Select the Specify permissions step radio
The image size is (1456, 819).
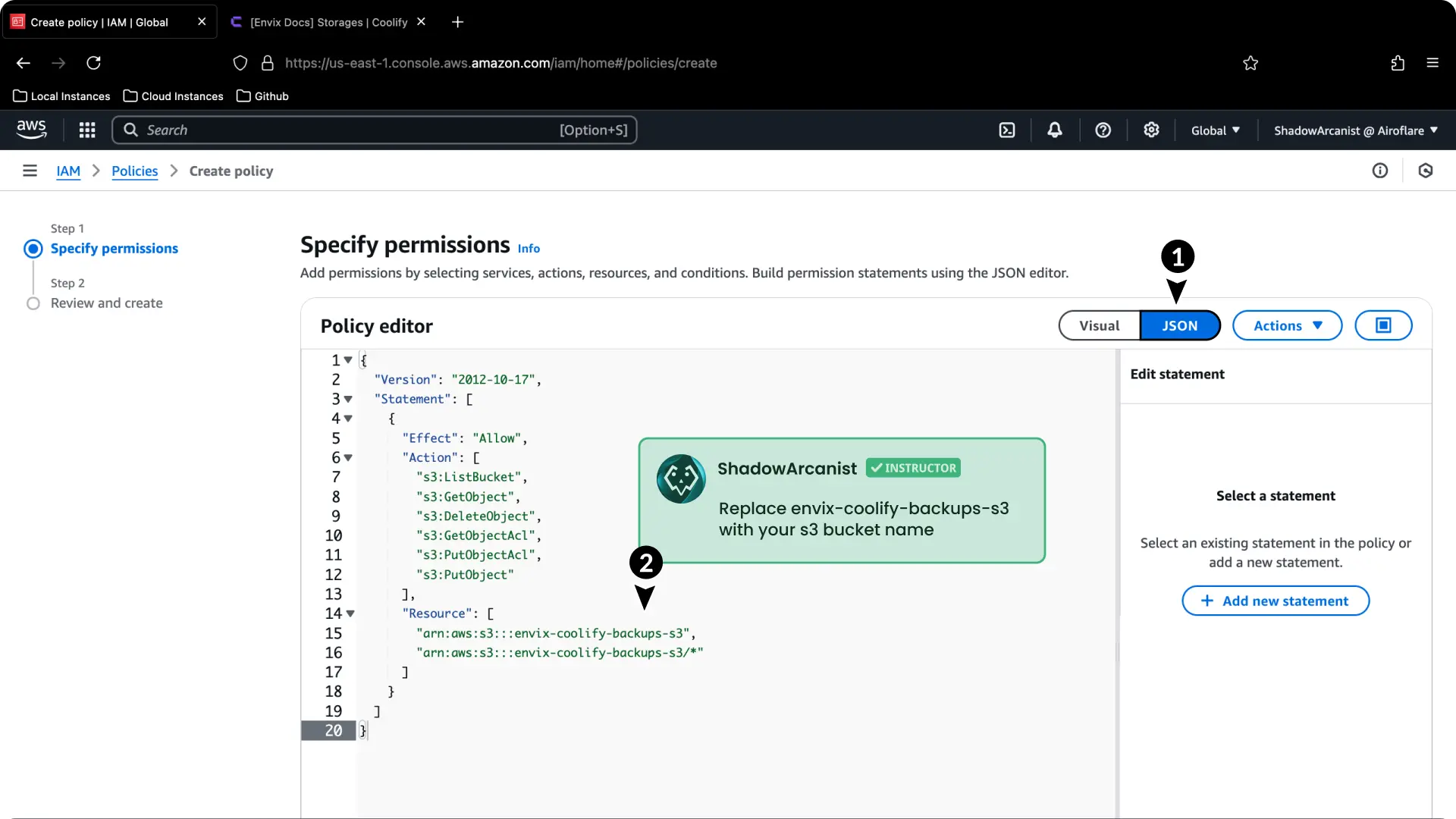click(x=33, y=249)
